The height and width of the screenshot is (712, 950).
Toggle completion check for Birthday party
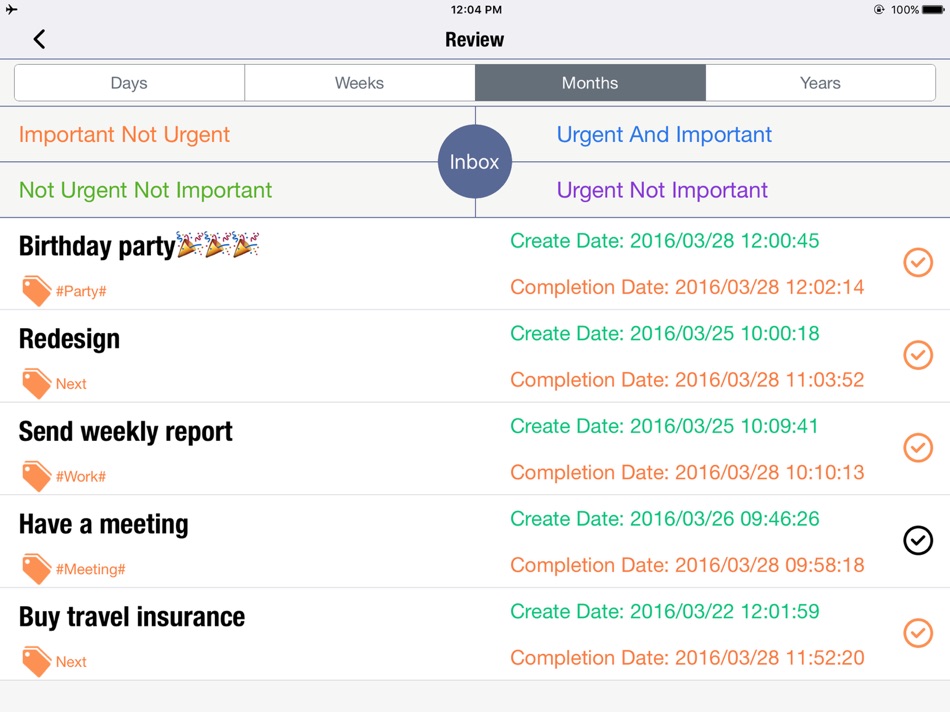[918, 262]
